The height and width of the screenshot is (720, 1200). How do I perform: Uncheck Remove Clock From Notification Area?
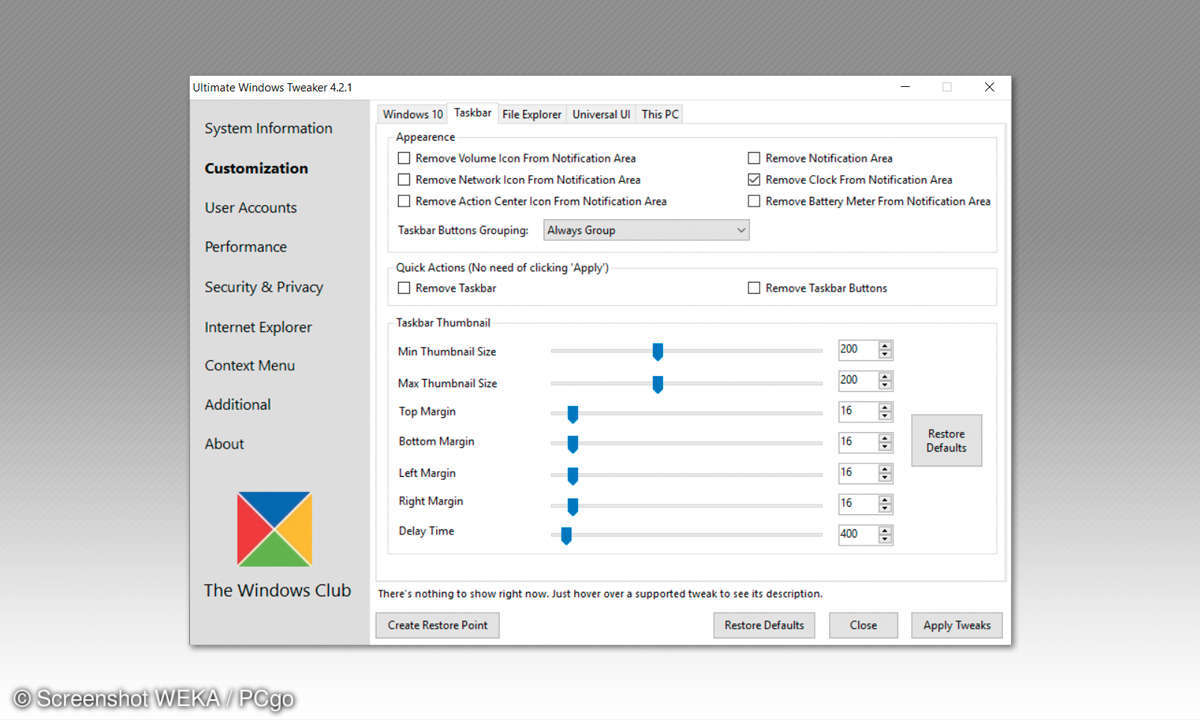point(754,180)
